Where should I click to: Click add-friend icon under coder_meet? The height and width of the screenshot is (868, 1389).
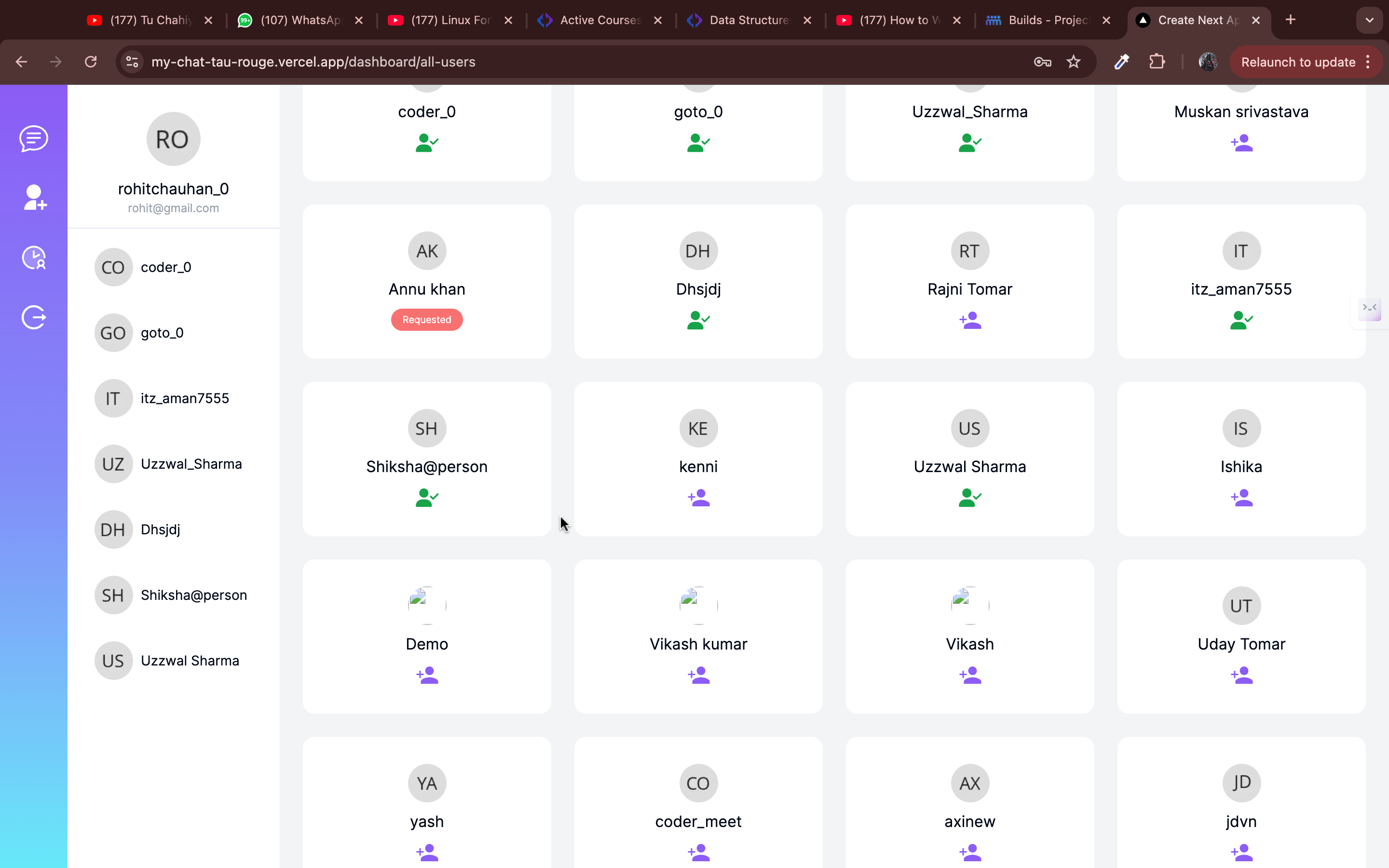click(x=698, y=852)
